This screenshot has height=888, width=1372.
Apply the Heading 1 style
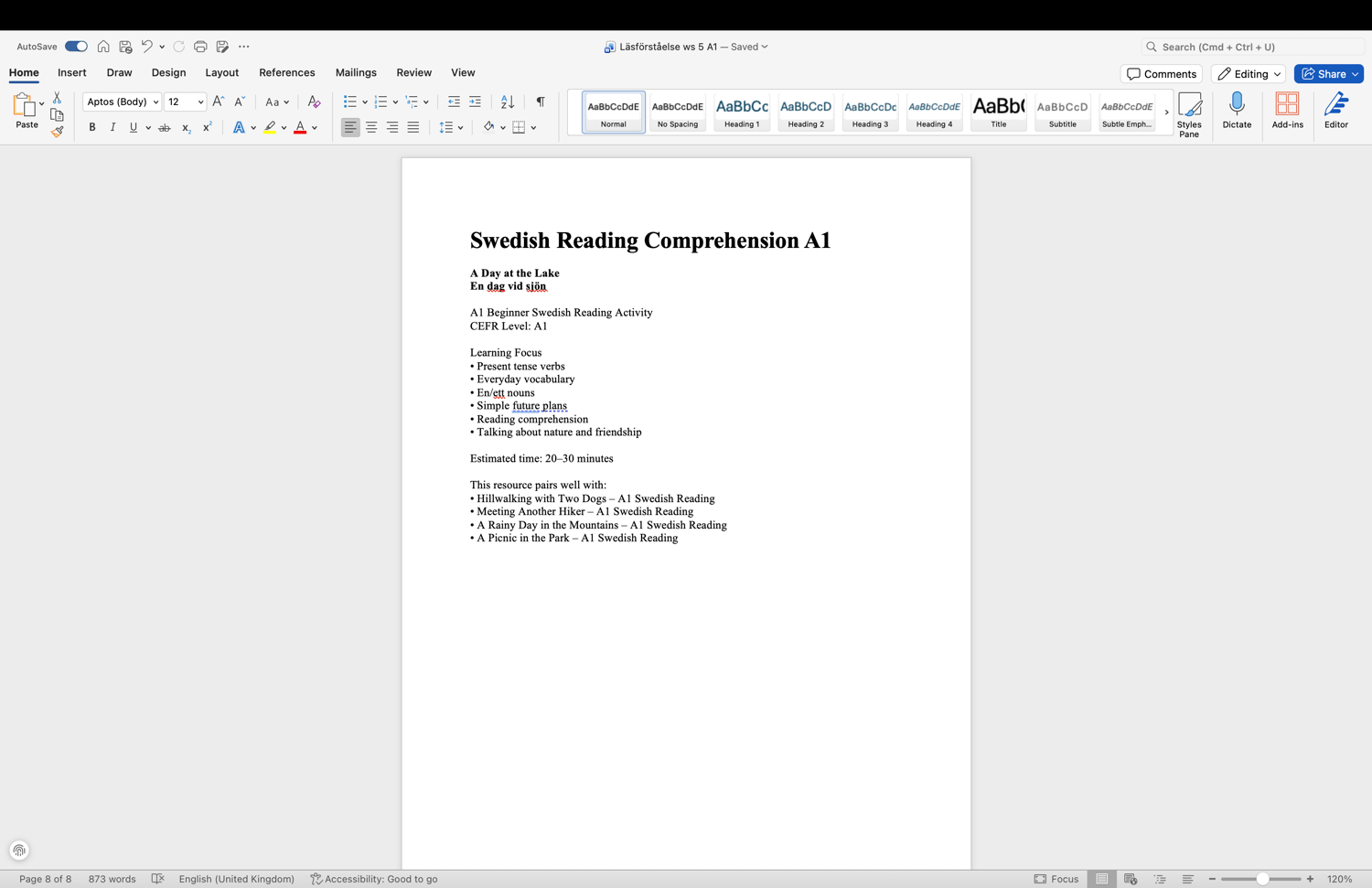pos(742,112)
